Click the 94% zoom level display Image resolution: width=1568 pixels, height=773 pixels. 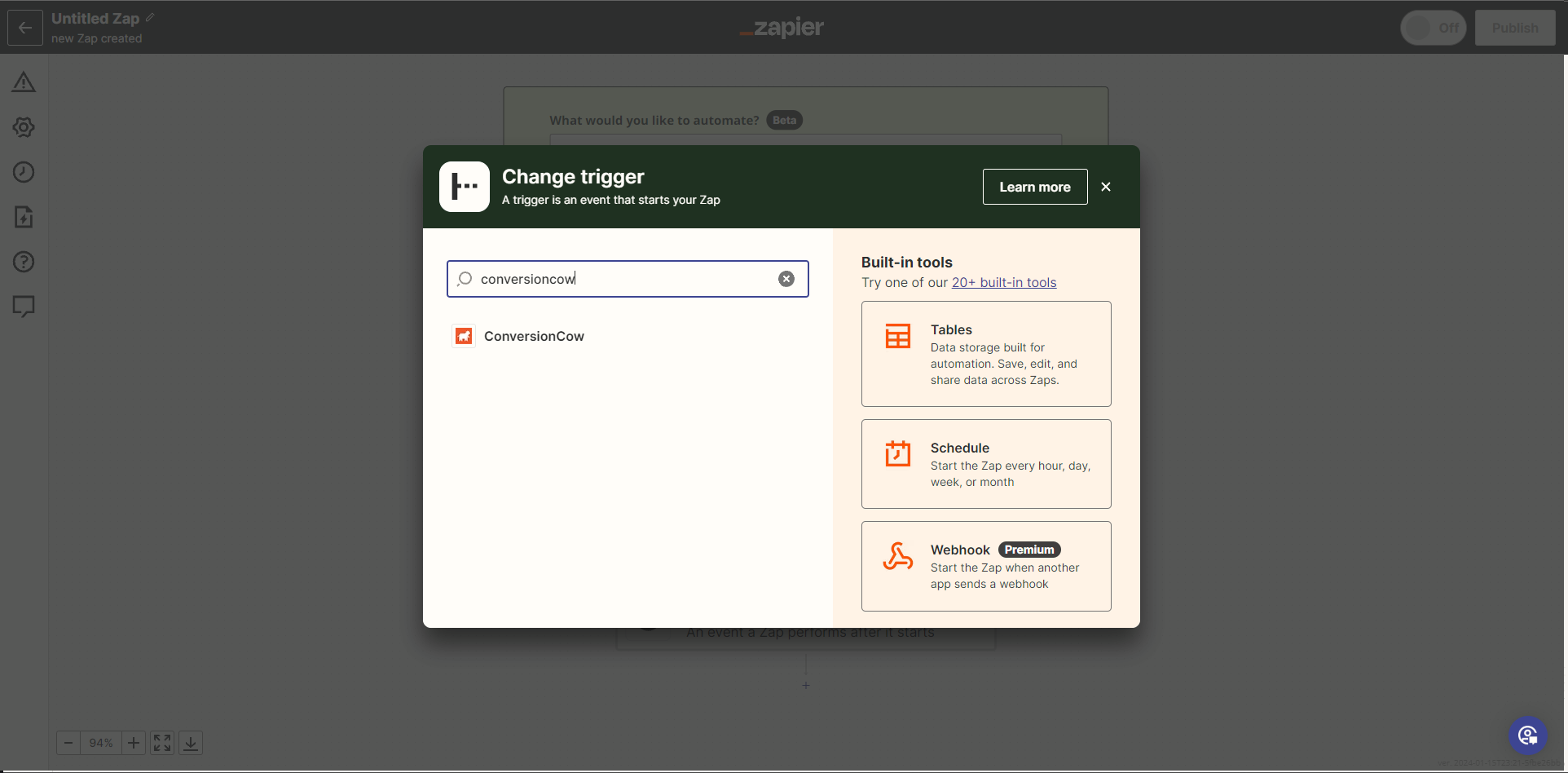(101, 743)
